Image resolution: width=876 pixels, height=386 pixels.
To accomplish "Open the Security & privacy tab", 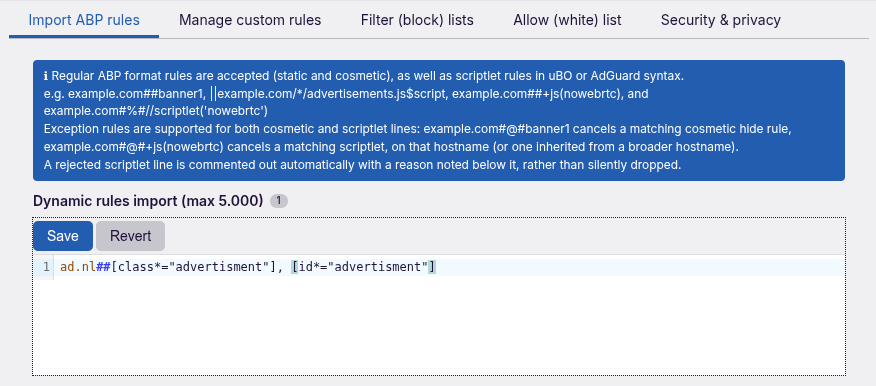I will click(x=721, y=21).
